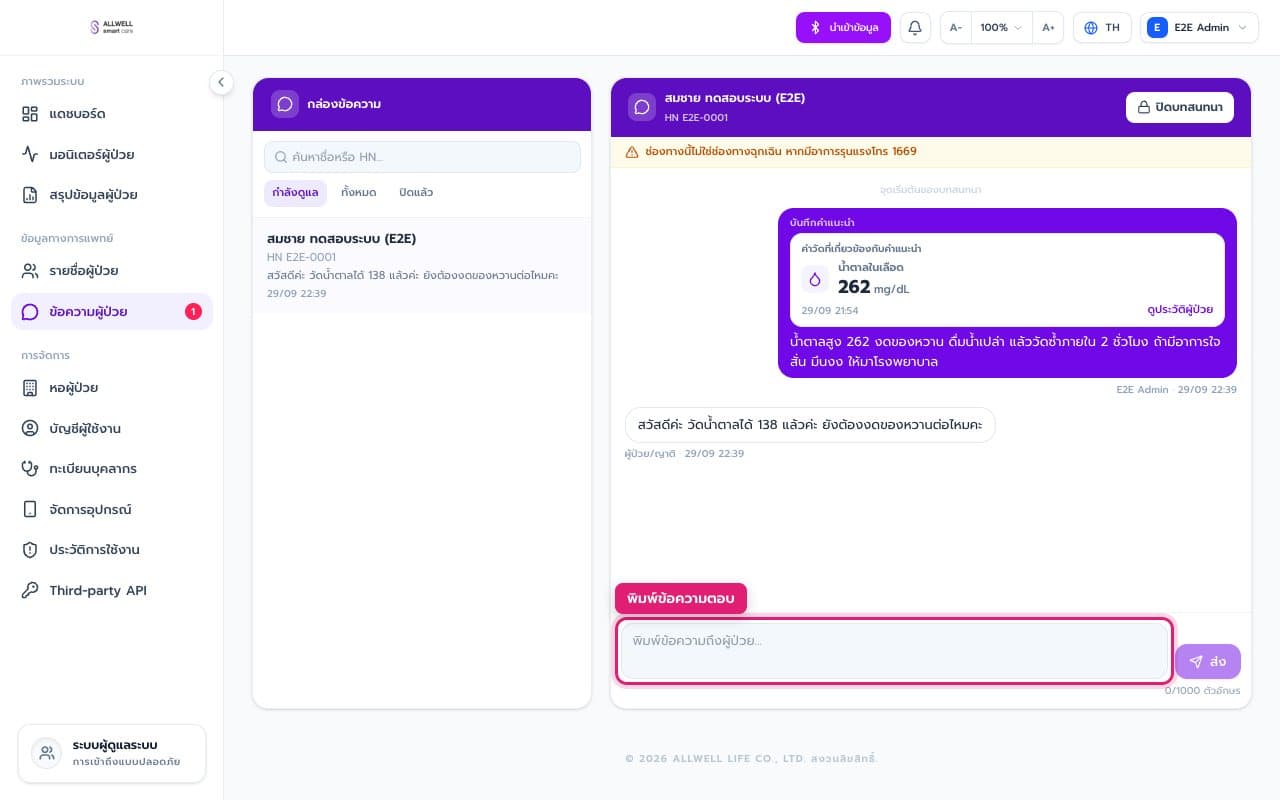Image resolution: width=1280 pixels, height=800 pixels.
Task: Open the notifications bell icon
Action: pos(915,28)
